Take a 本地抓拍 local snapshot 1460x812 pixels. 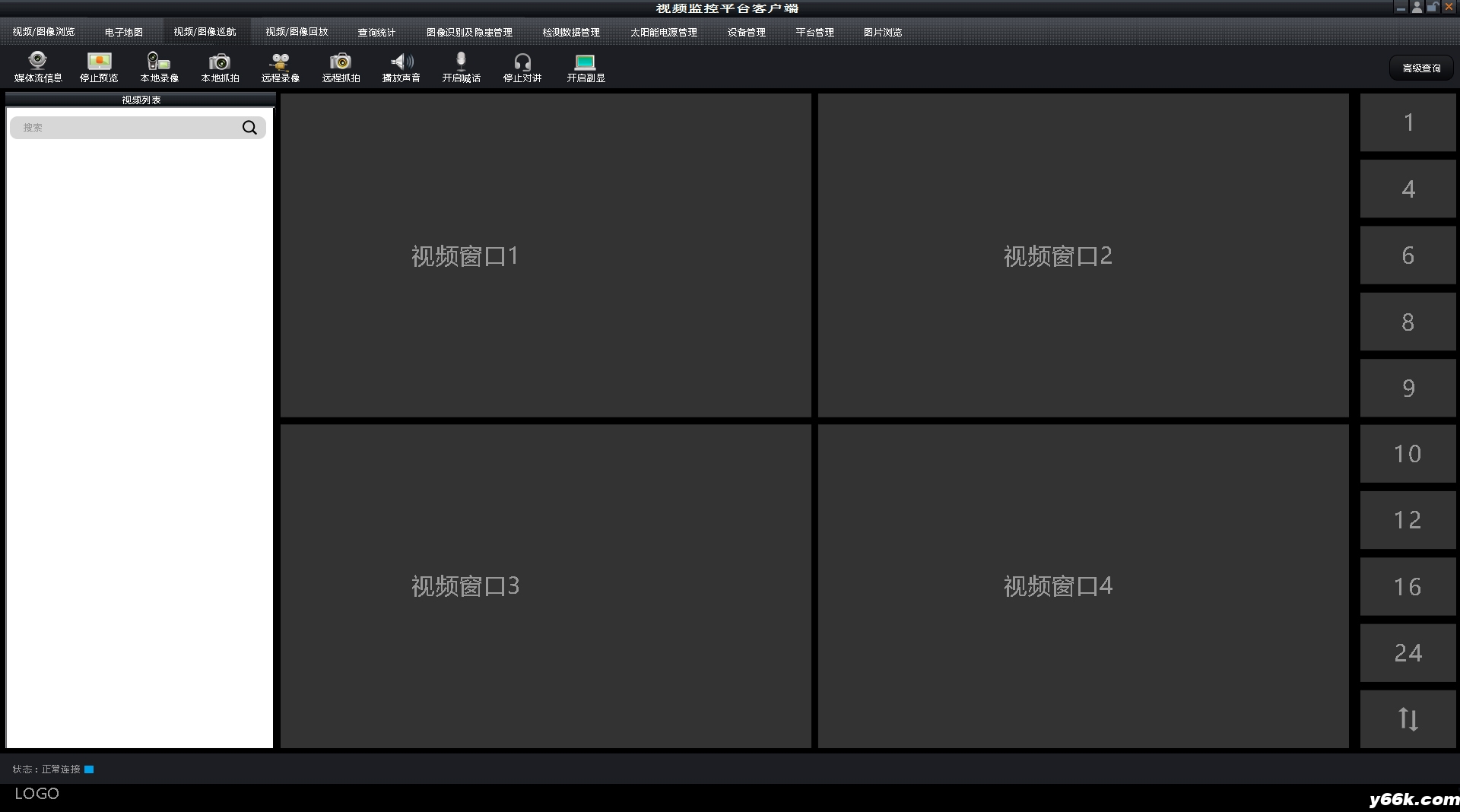tap(220, 61)
